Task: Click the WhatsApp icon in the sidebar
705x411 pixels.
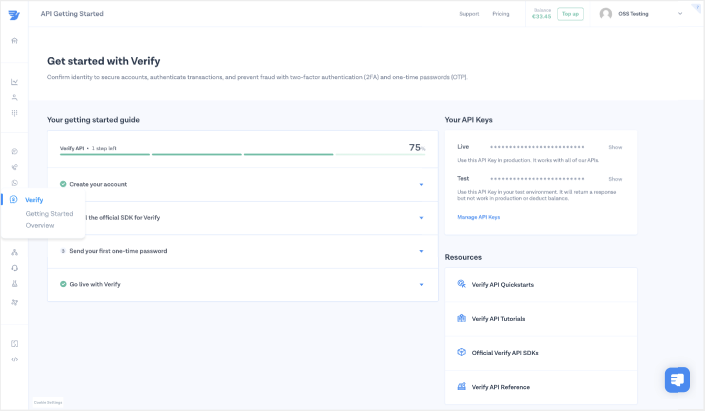Action: (x=14, y=183)
